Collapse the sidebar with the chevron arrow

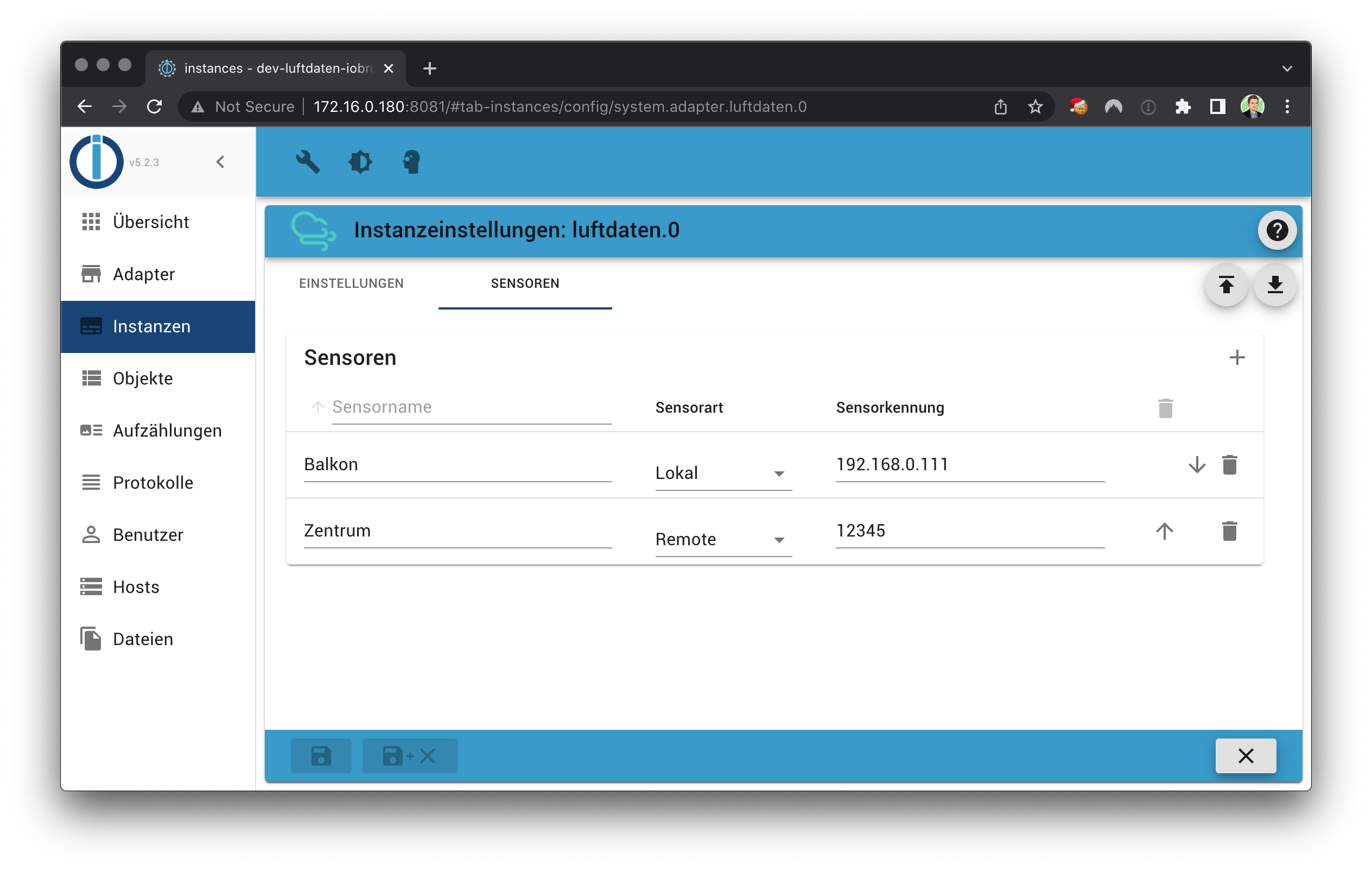pos(220,162)
